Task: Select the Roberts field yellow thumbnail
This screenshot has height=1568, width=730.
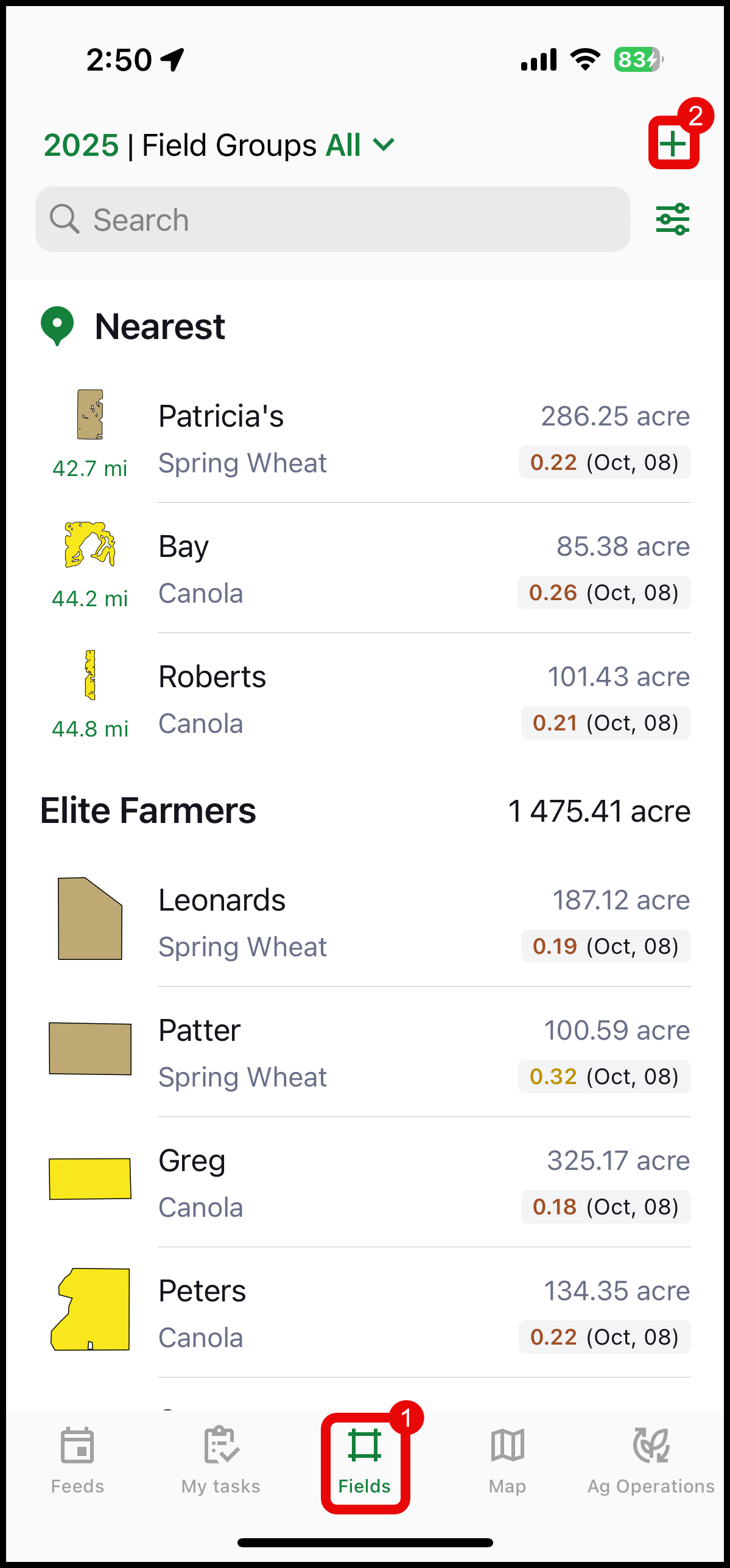Action: [90, 674]
